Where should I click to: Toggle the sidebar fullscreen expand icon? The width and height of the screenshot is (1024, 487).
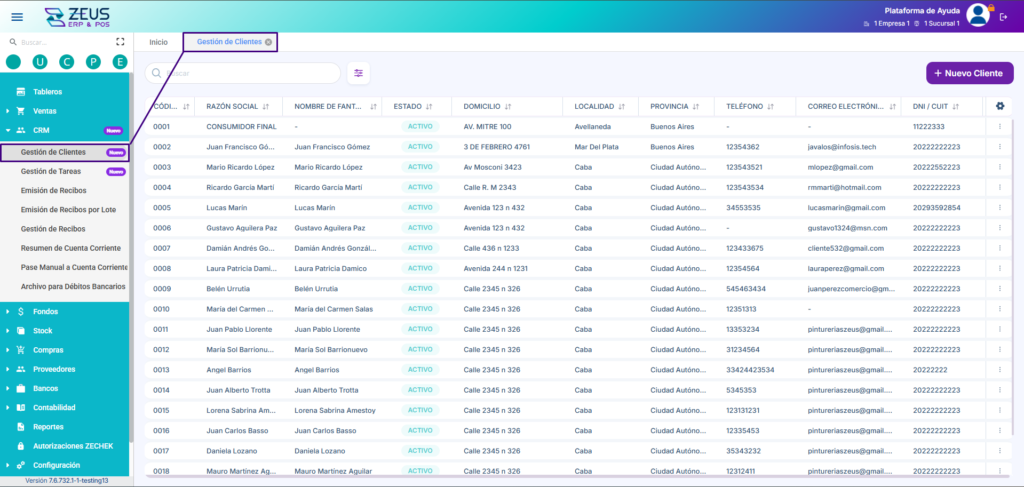(x=120, y=42)
